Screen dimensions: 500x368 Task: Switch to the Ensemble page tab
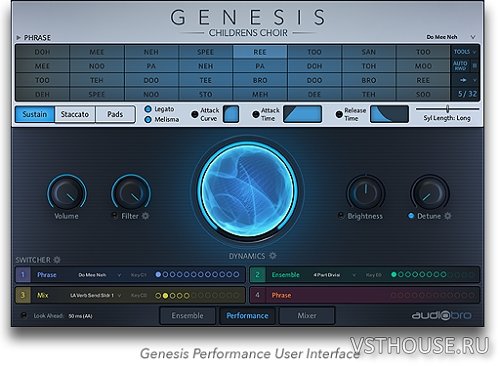point(188,316)
